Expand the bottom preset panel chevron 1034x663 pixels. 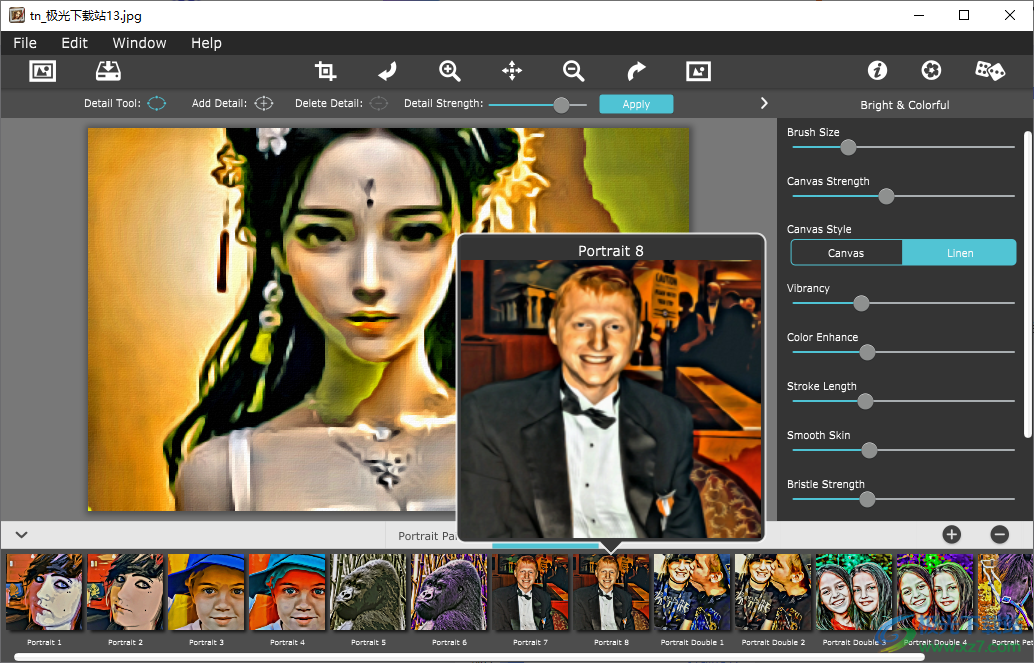coord(21,535)
